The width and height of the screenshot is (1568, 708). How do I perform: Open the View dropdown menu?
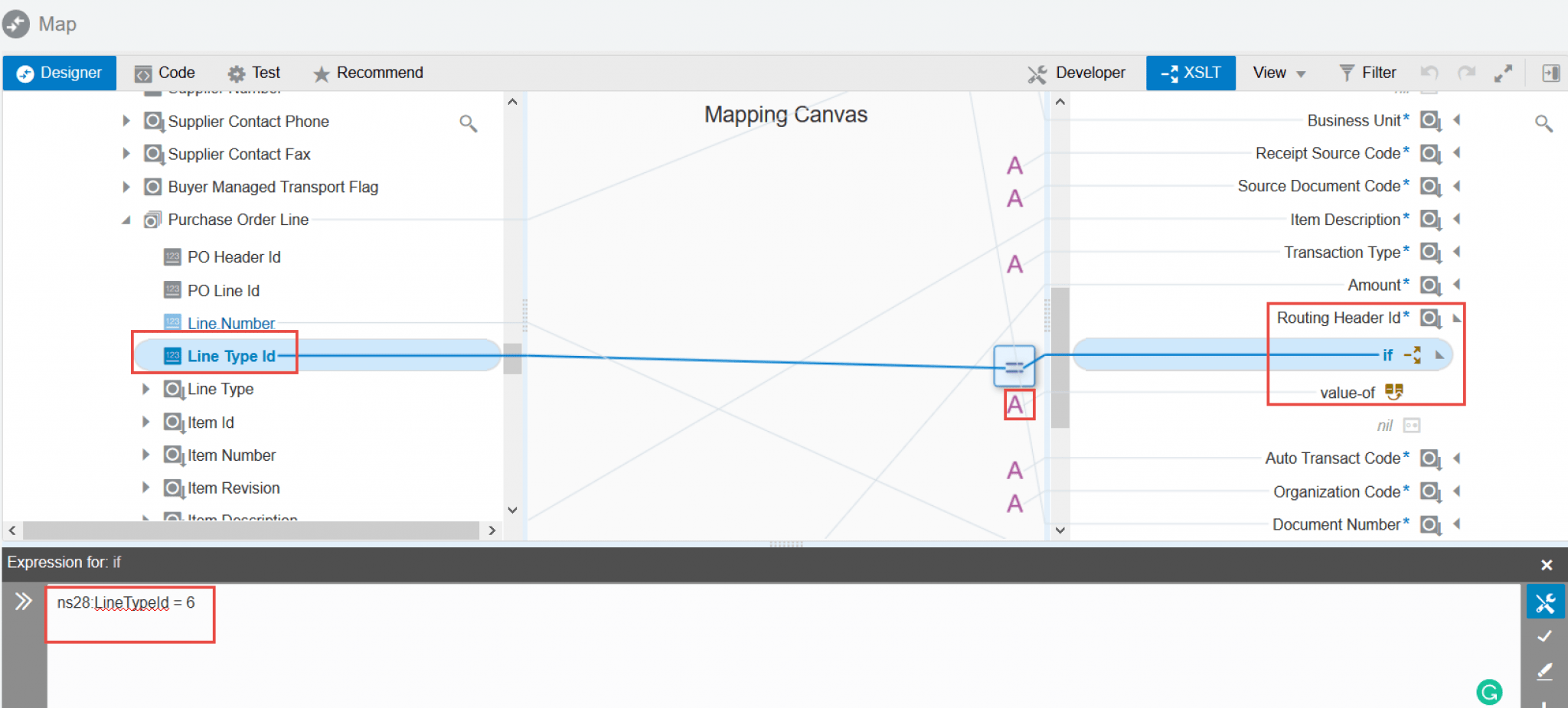(x=1277, y=73)
